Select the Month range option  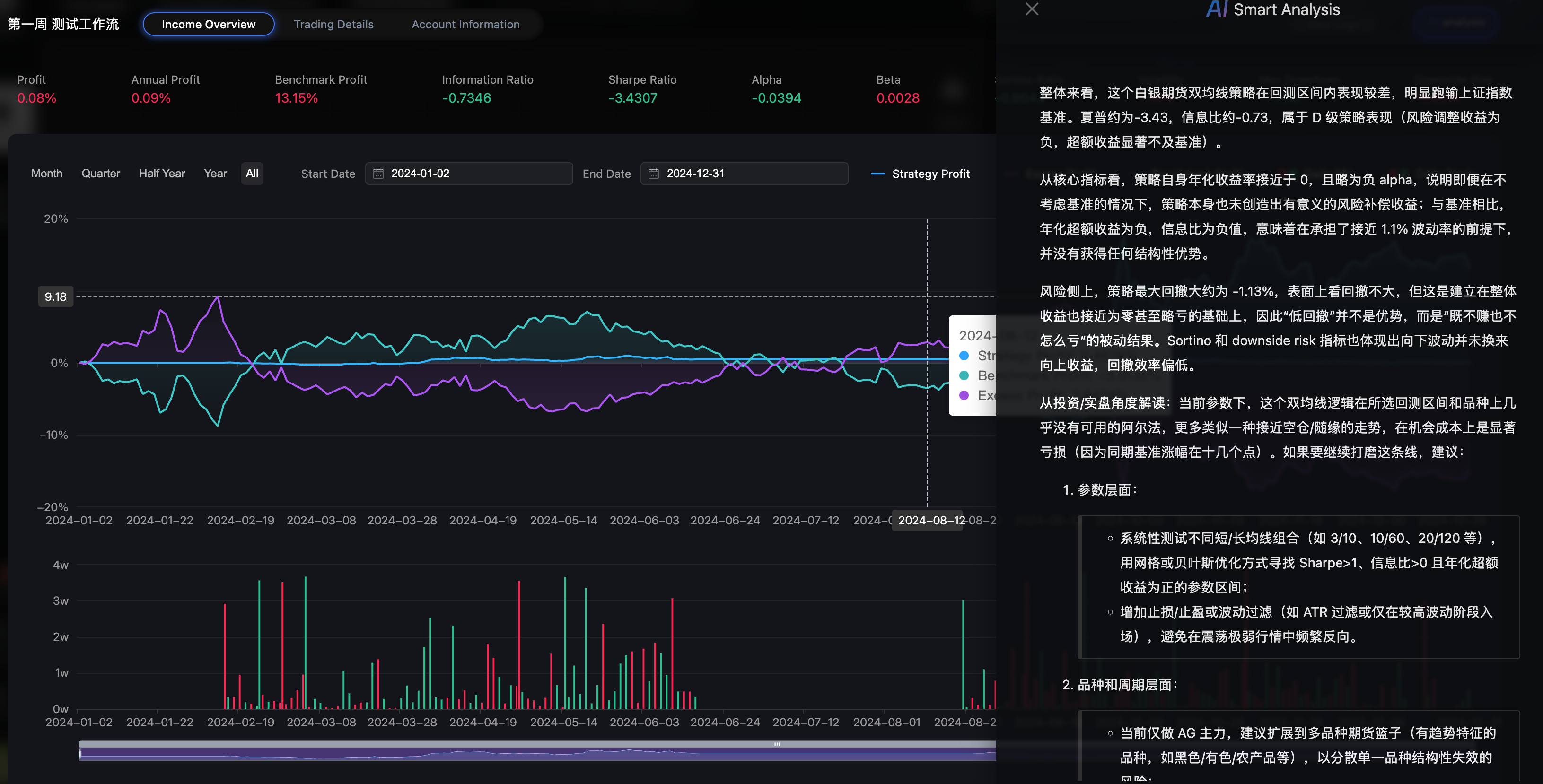click(x=47, y=174)
